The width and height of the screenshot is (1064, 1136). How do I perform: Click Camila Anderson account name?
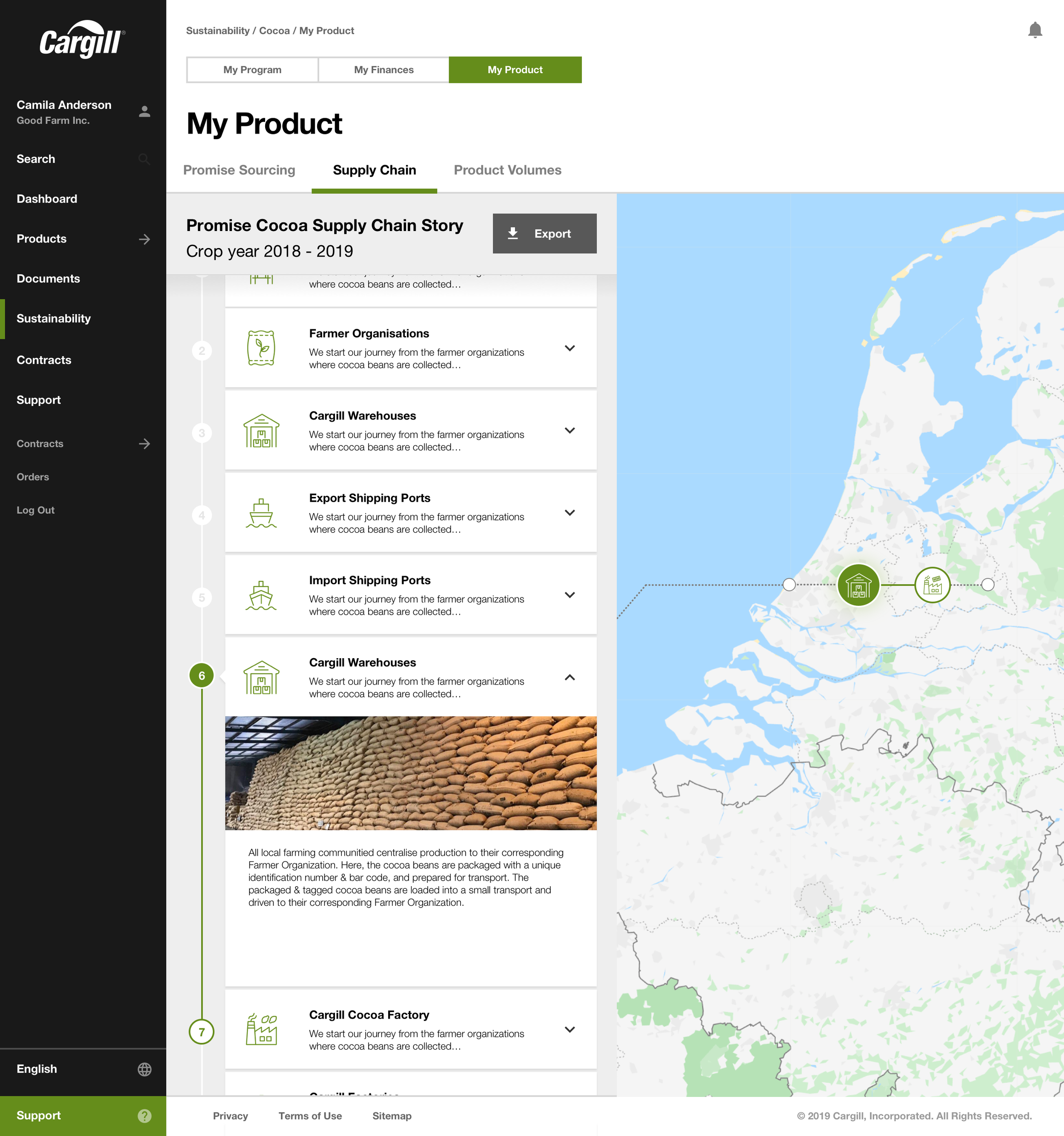[64, 105]
